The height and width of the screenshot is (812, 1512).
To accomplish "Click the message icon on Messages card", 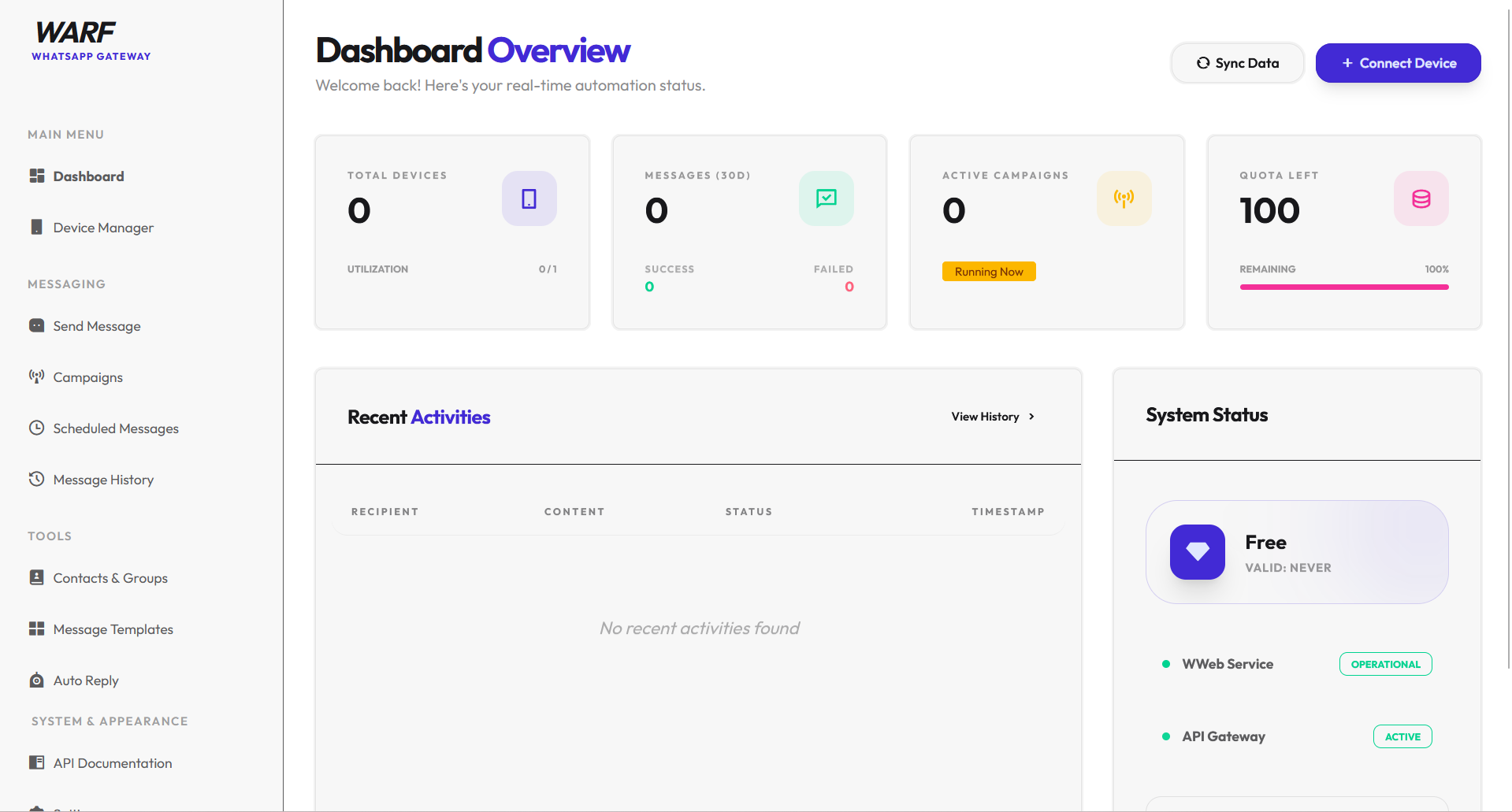I will pyautogui.click(x=826, y=198).
